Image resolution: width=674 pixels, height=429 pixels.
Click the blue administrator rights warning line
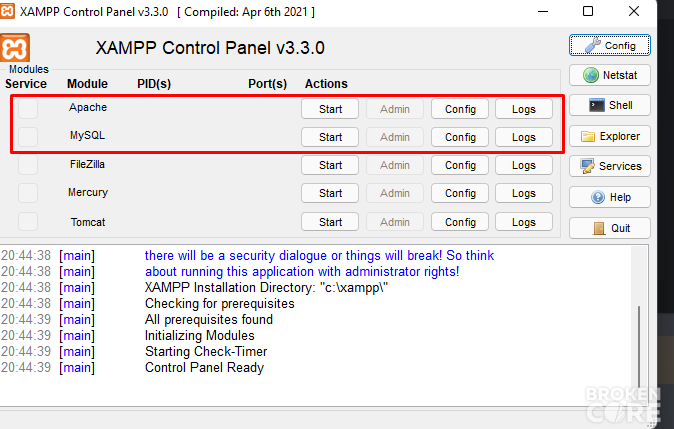[x=302, y=272]
